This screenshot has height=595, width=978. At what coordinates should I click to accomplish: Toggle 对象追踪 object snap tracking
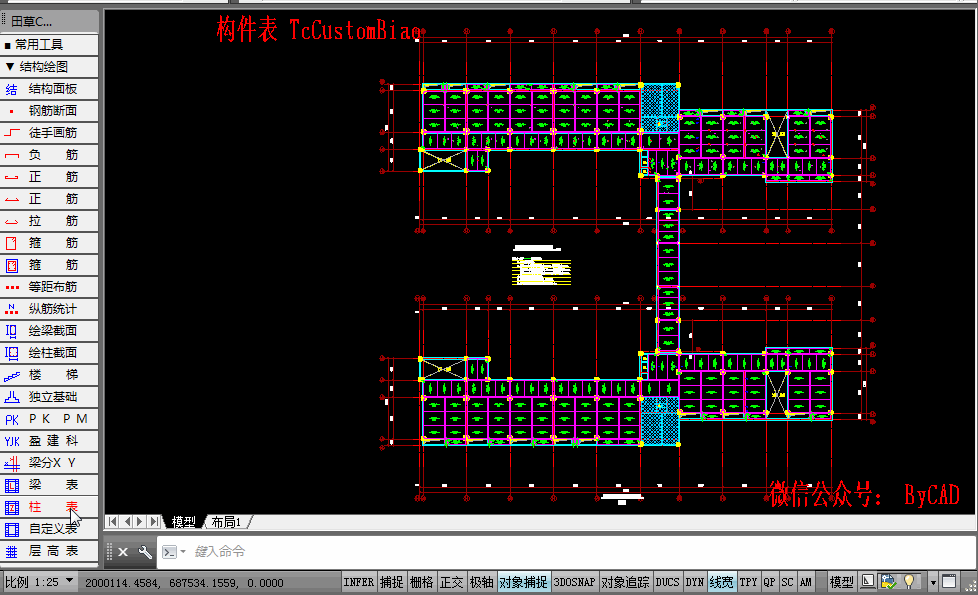coord(626,582)
